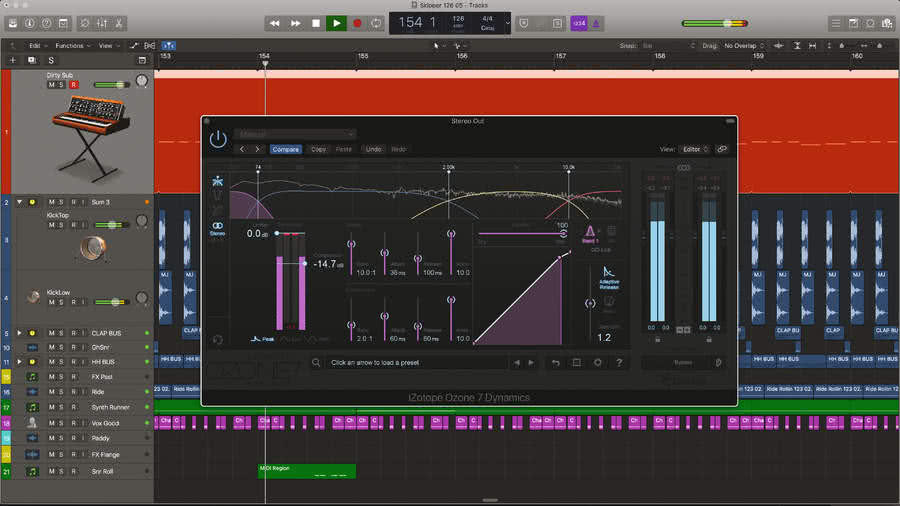Open the Quick Help question-mark icon
Screen dimensions: 900x506
pyautogui.click(x=46, y=24)
